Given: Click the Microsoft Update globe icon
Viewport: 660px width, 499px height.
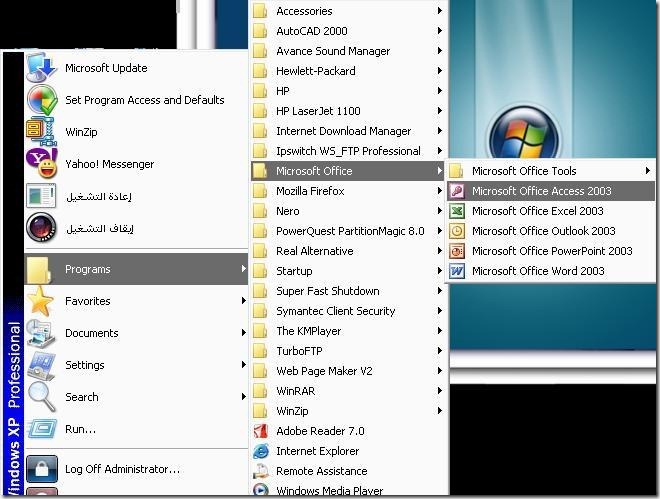Looking at the screenshot, I should 41,67.
